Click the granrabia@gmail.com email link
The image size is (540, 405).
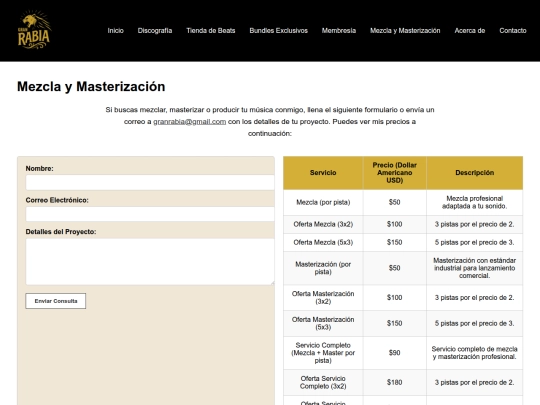tap(189, 122)
